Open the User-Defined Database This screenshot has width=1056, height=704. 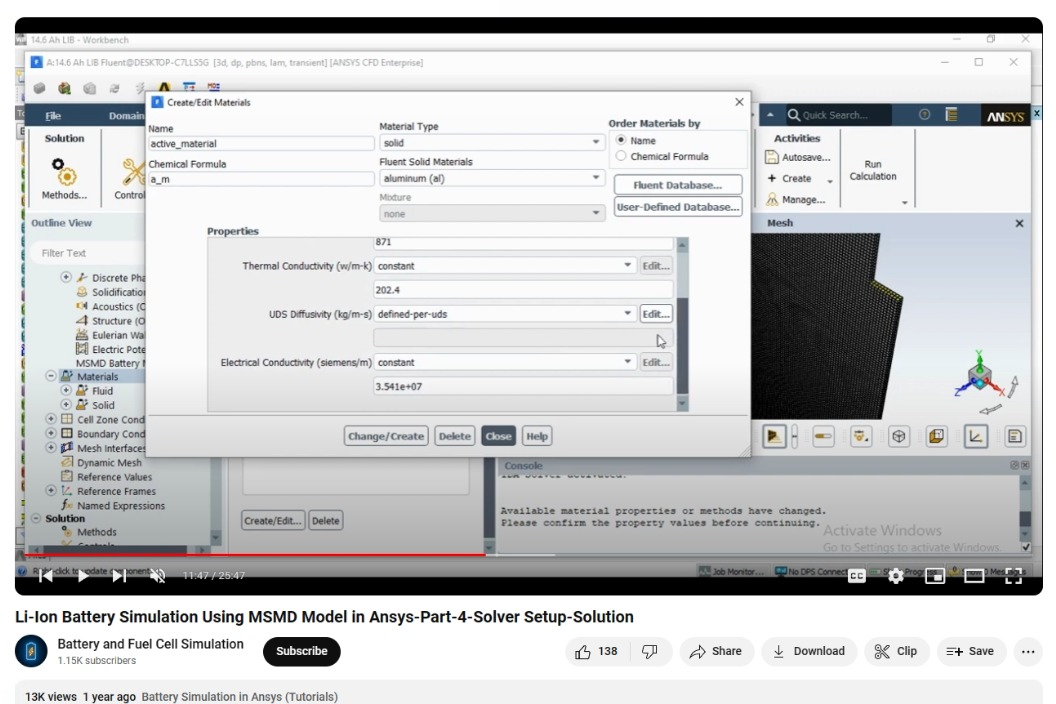678,207
